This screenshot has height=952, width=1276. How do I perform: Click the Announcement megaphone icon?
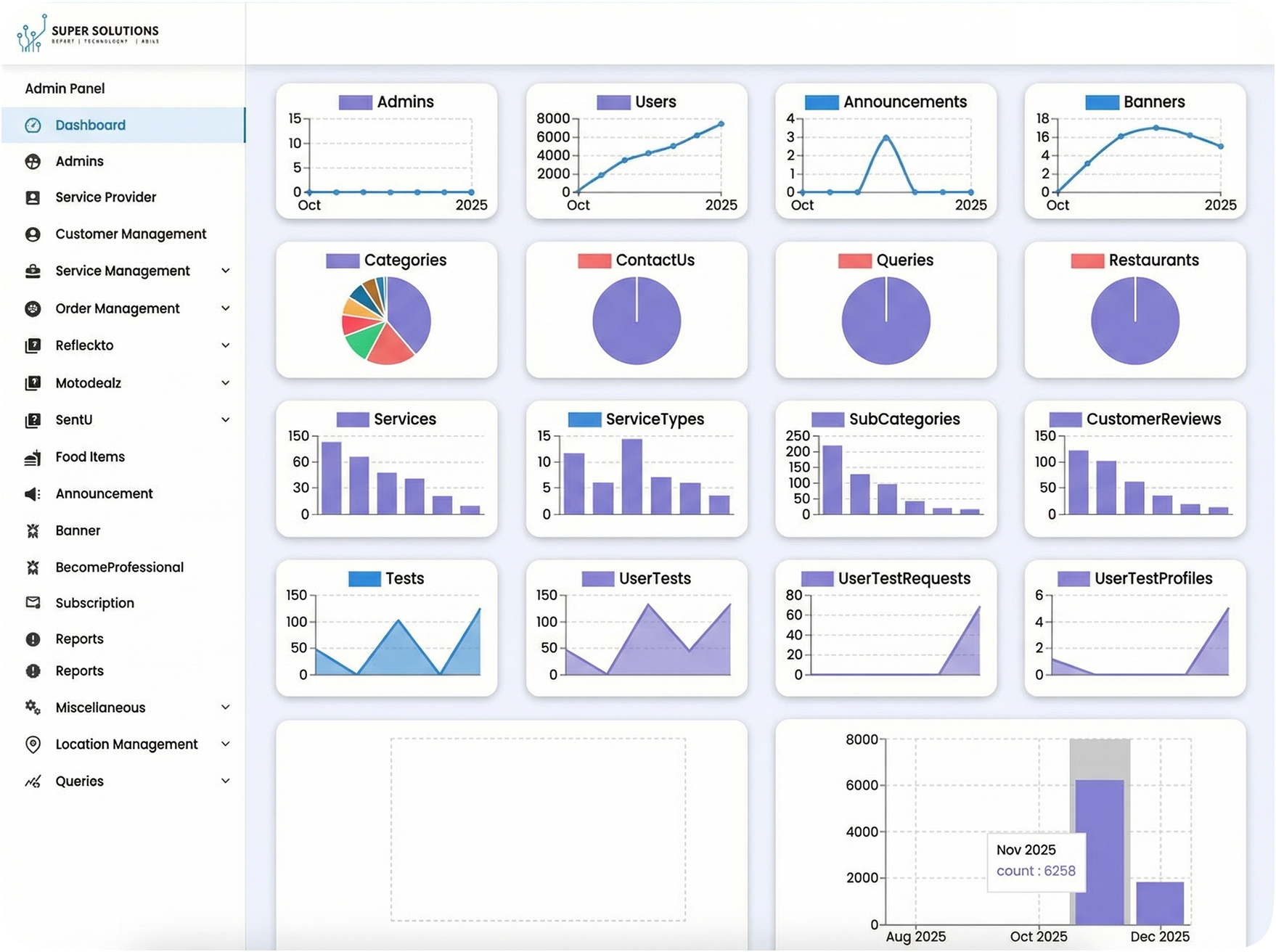[33, 494]
